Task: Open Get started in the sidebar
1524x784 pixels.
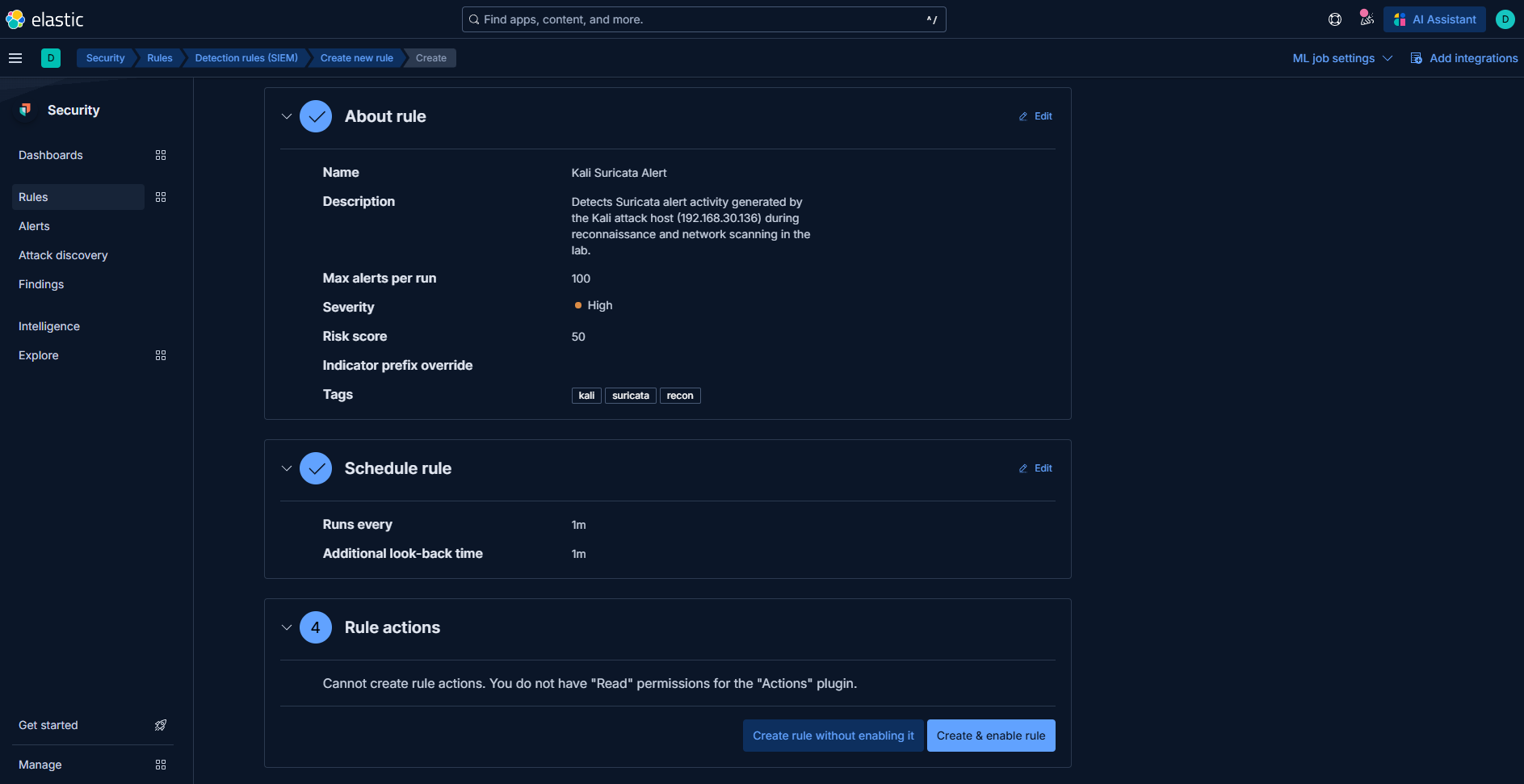Action: click(x=48, y=725)
